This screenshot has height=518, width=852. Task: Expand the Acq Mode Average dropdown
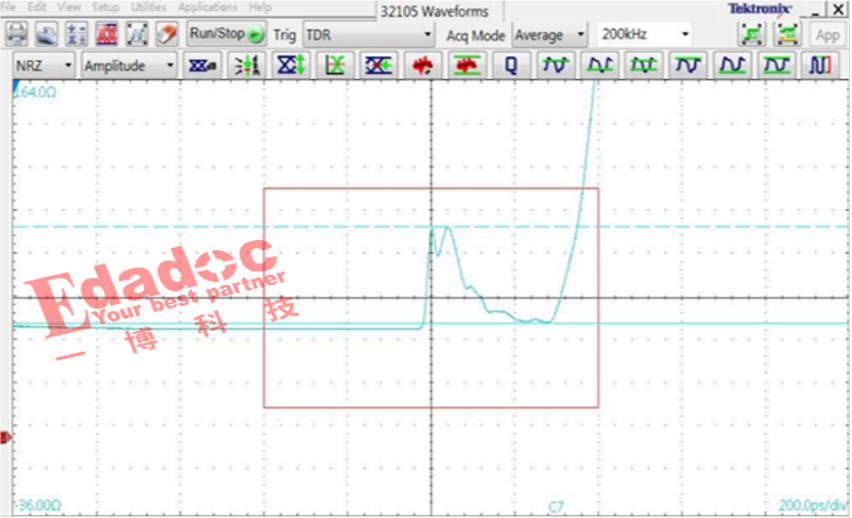click(550, 35)
